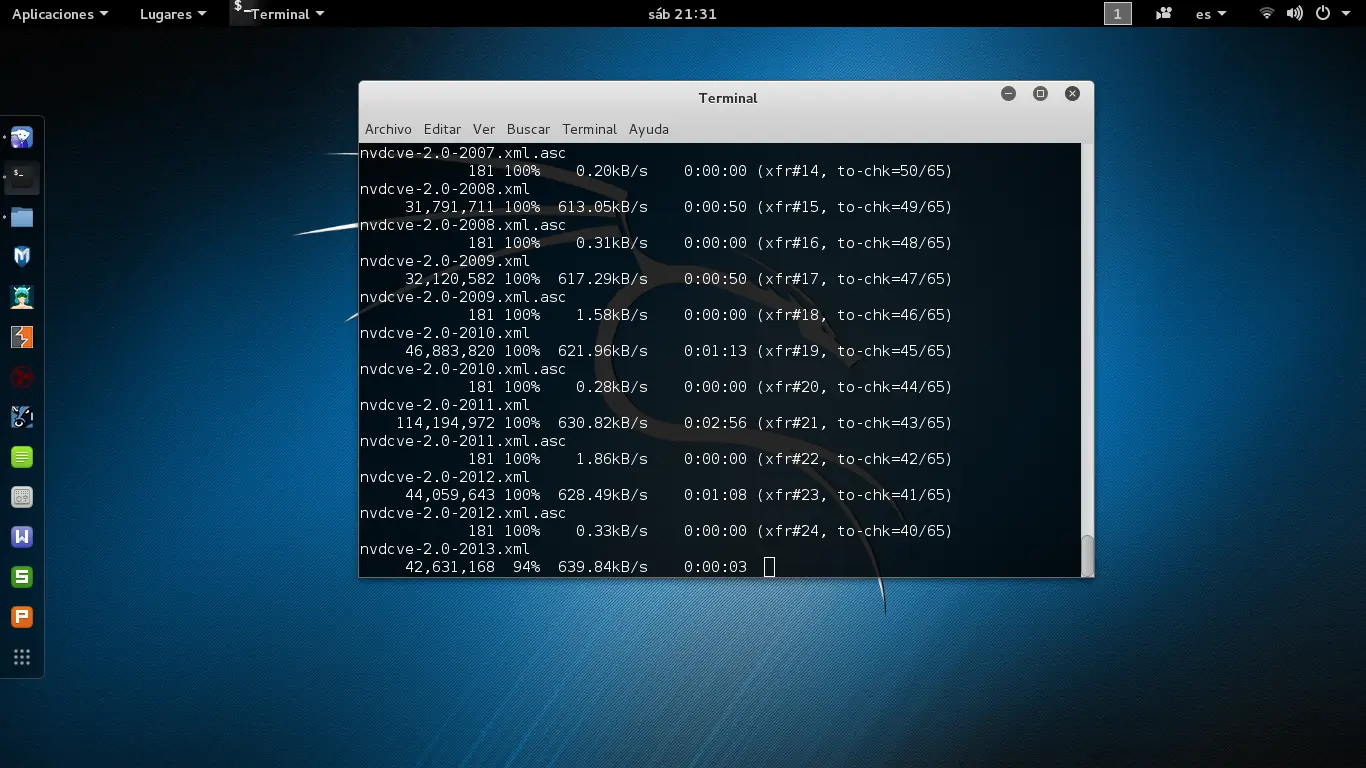The image size is (1366, 768).
Task: Open workspace indicator 1
Action: click(1118, 14)
